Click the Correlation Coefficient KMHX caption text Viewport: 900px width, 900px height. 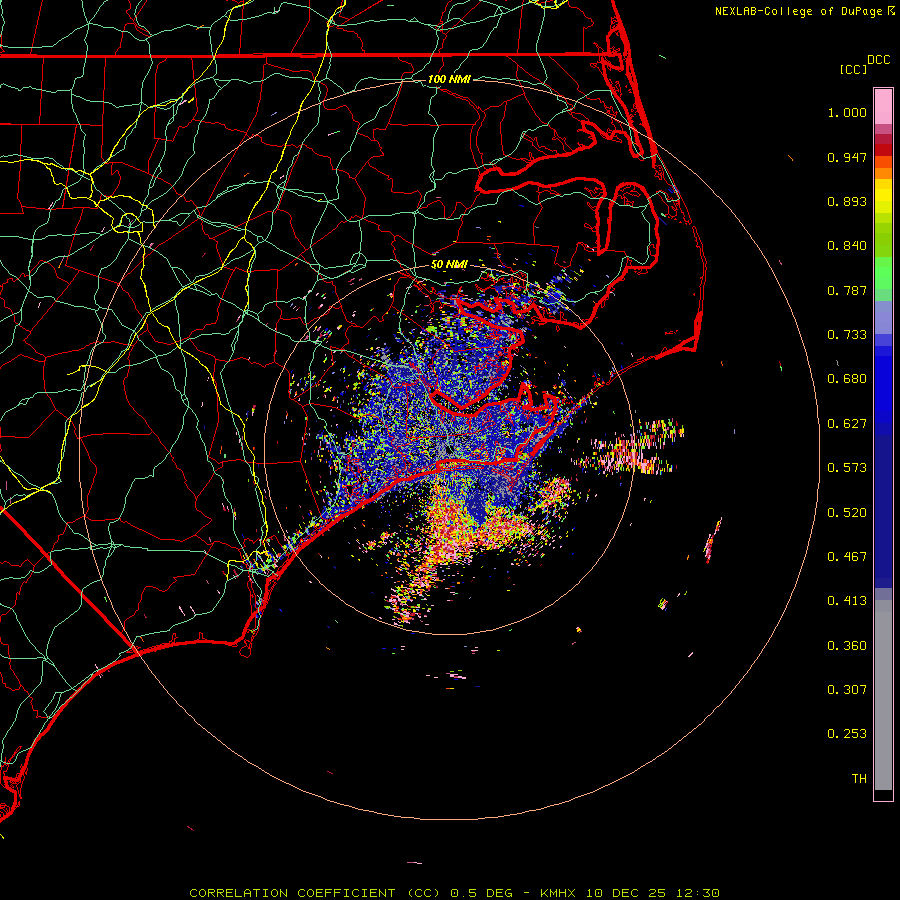[454, 893]
